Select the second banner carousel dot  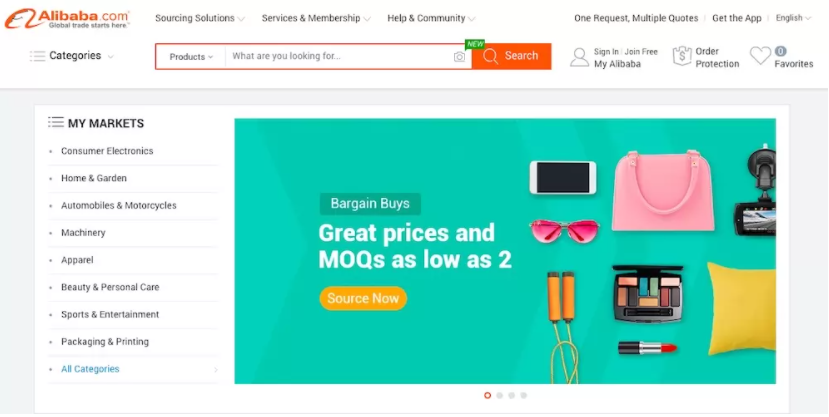tap(499, 395)
